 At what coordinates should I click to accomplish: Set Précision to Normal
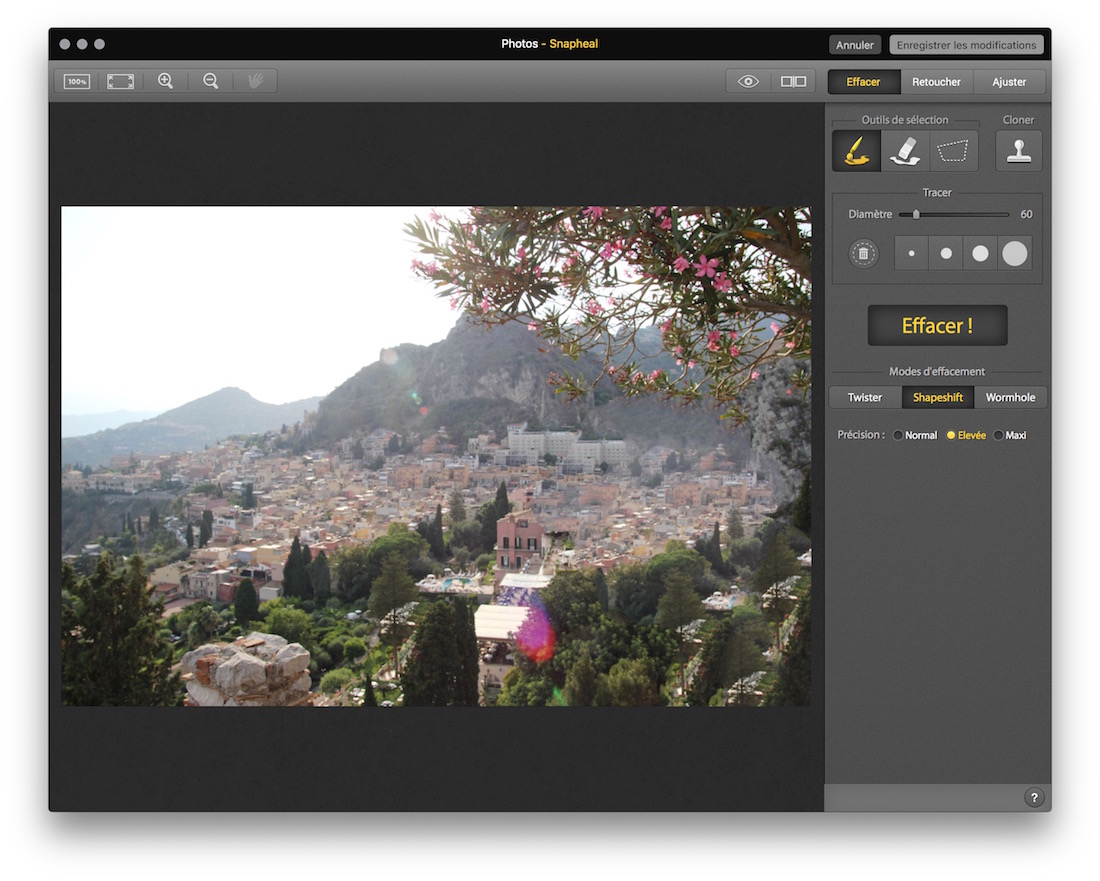pyautogui.click(x=915, y=436)
